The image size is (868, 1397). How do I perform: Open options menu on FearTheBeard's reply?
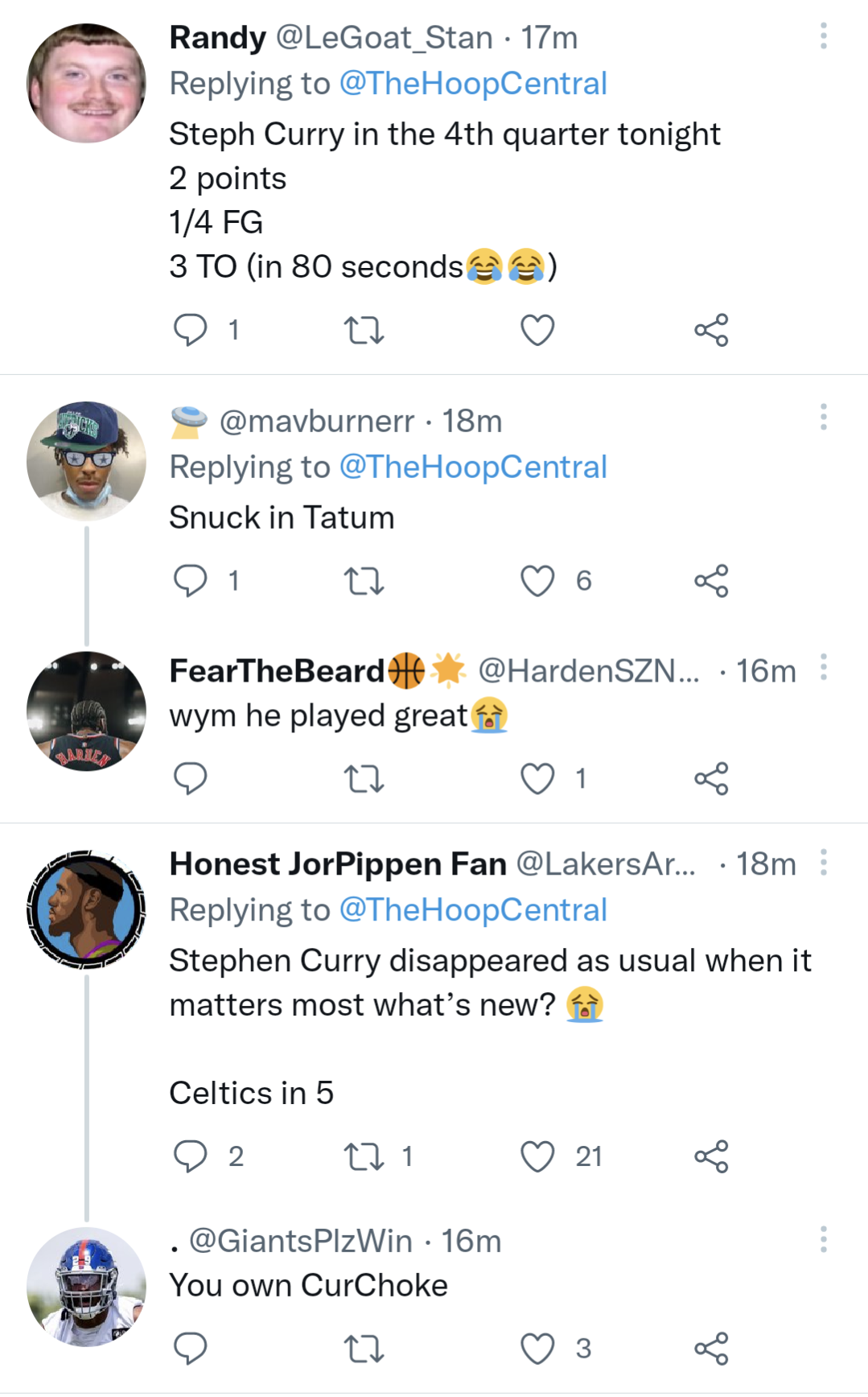(x=823, y=668)
